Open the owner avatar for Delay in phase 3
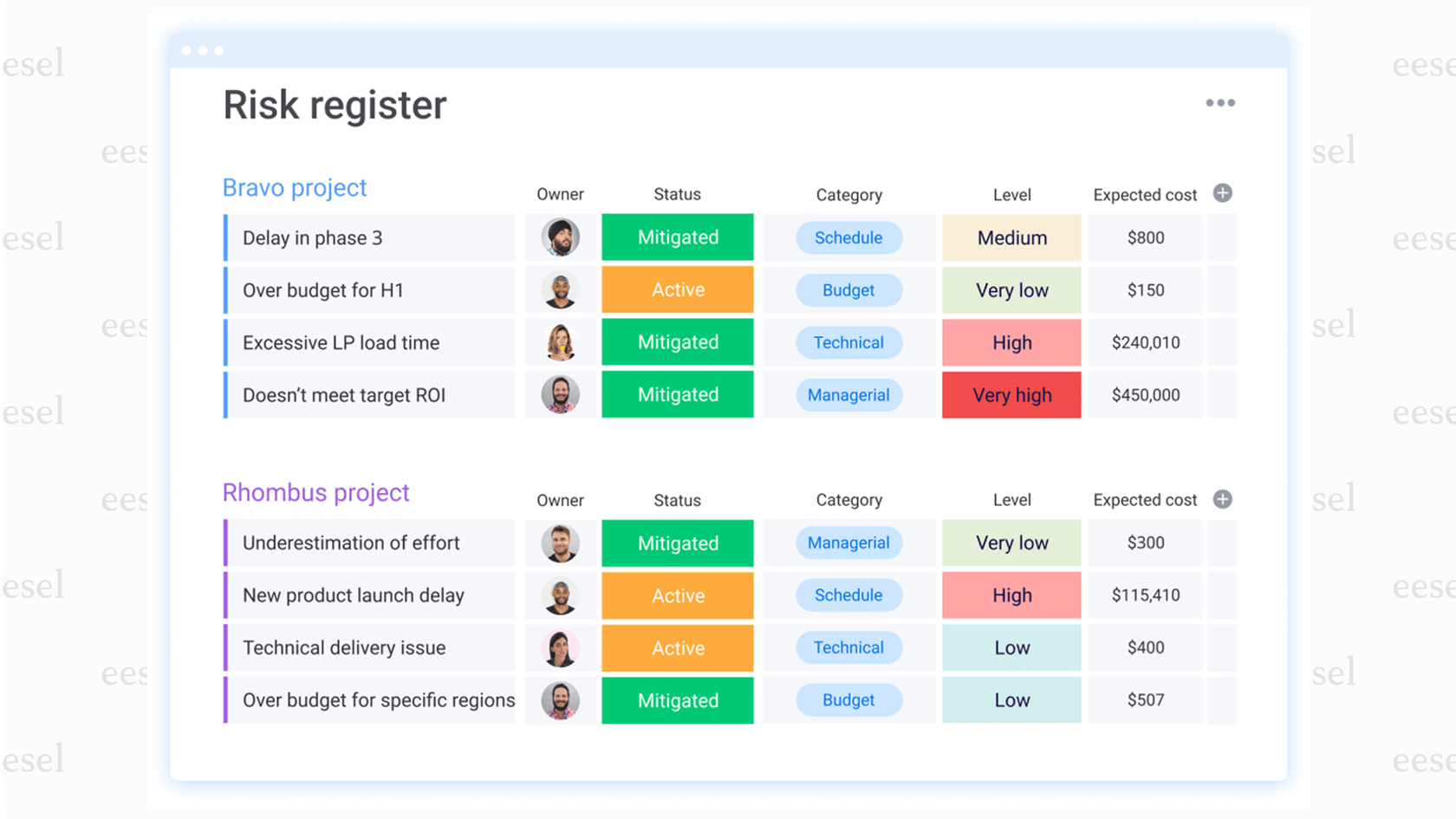Image resolution: width=1456 pixels, height=819 pixels. coord(561,237)
